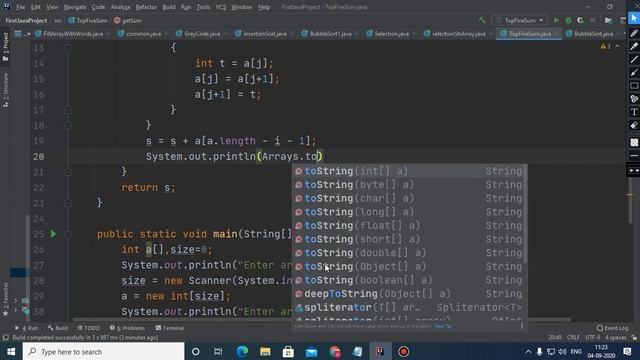Select the arrow cursor annotation tool

pos(634,19)
